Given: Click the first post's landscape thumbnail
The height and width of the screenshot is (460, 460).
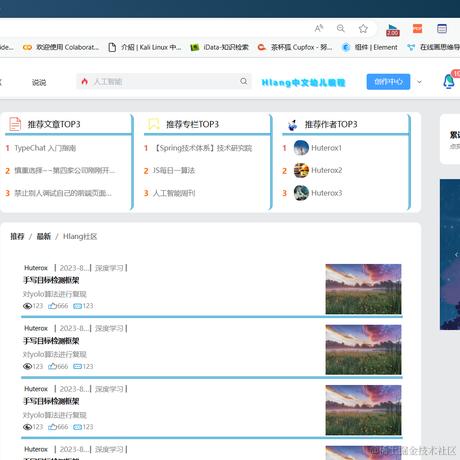Looking at the screenshot, I should click(363, 289).
